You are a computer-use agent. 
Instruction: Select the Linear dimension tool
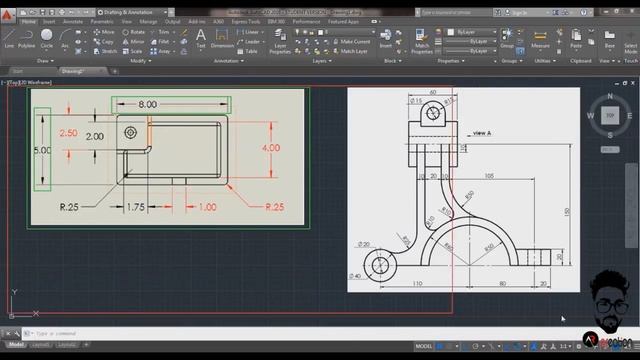coord(248,32)
